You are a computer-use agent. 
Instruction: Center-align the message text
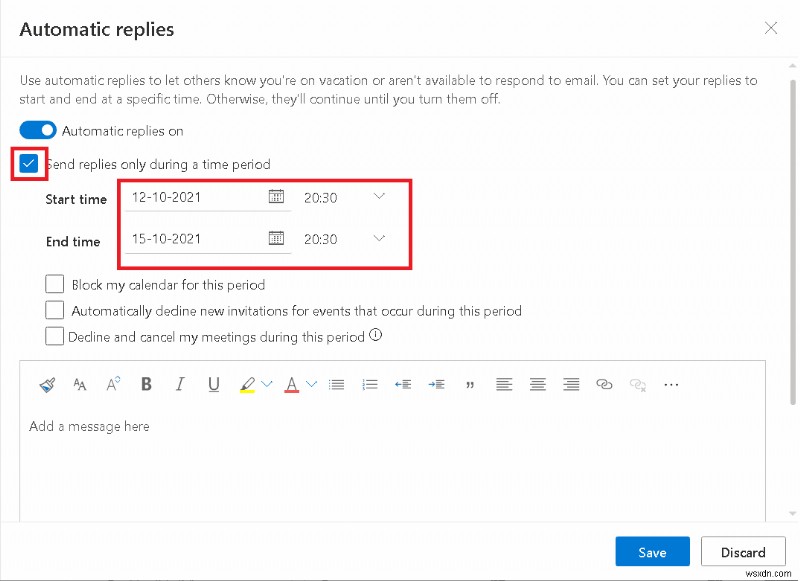click(x=538, y=384)
